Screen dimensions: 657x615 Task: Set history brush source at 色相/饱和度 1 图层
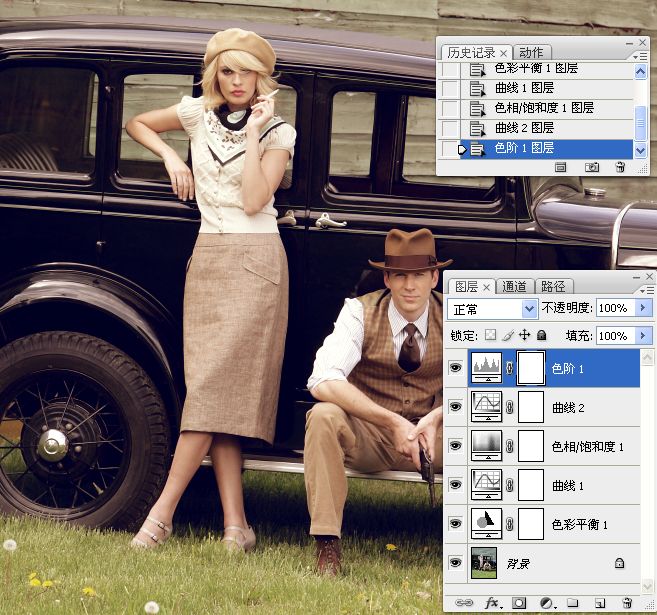pyautogui.click(x=451, y=108)
